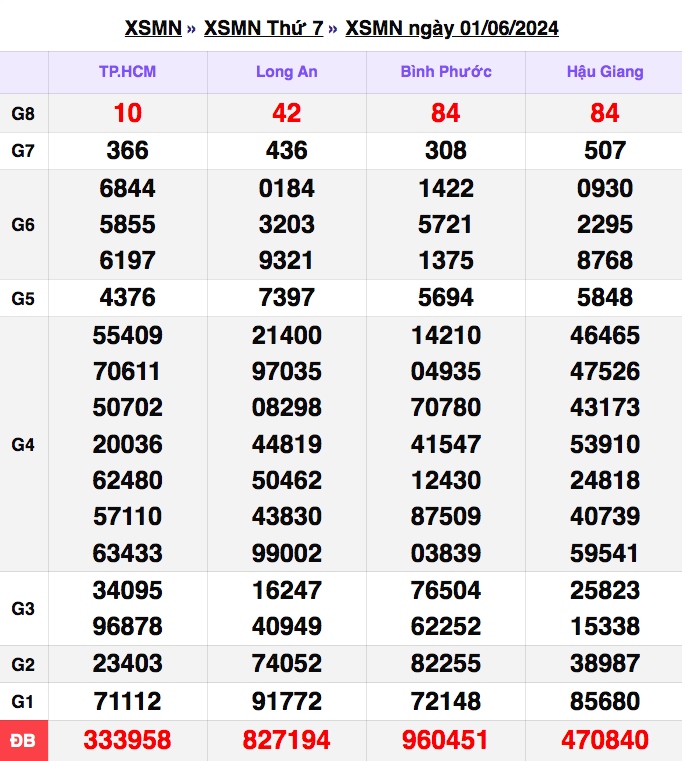Click Bình Phước special prize 960451
The image size is (682, 761).
pos(446,741)
